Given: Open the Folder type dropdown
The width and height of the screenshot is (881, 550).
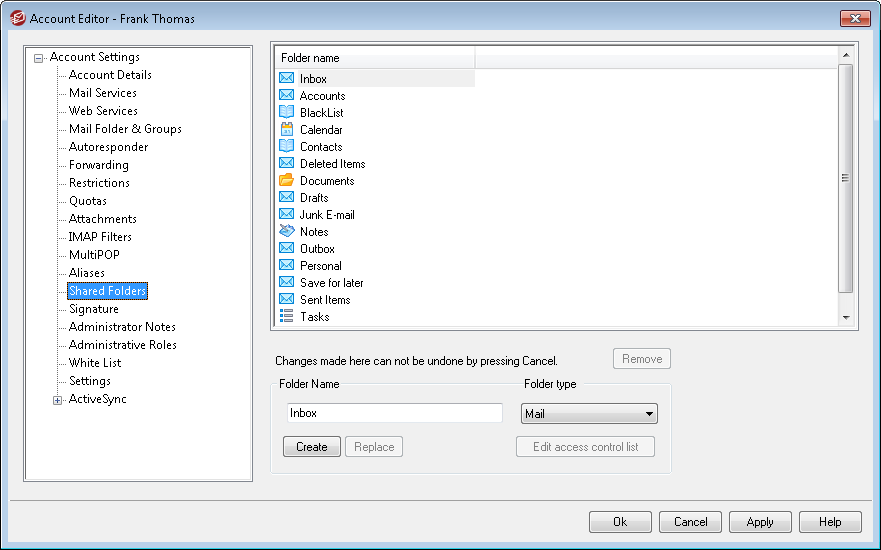Looking at the screenshot, I should [x=589, y=414].
